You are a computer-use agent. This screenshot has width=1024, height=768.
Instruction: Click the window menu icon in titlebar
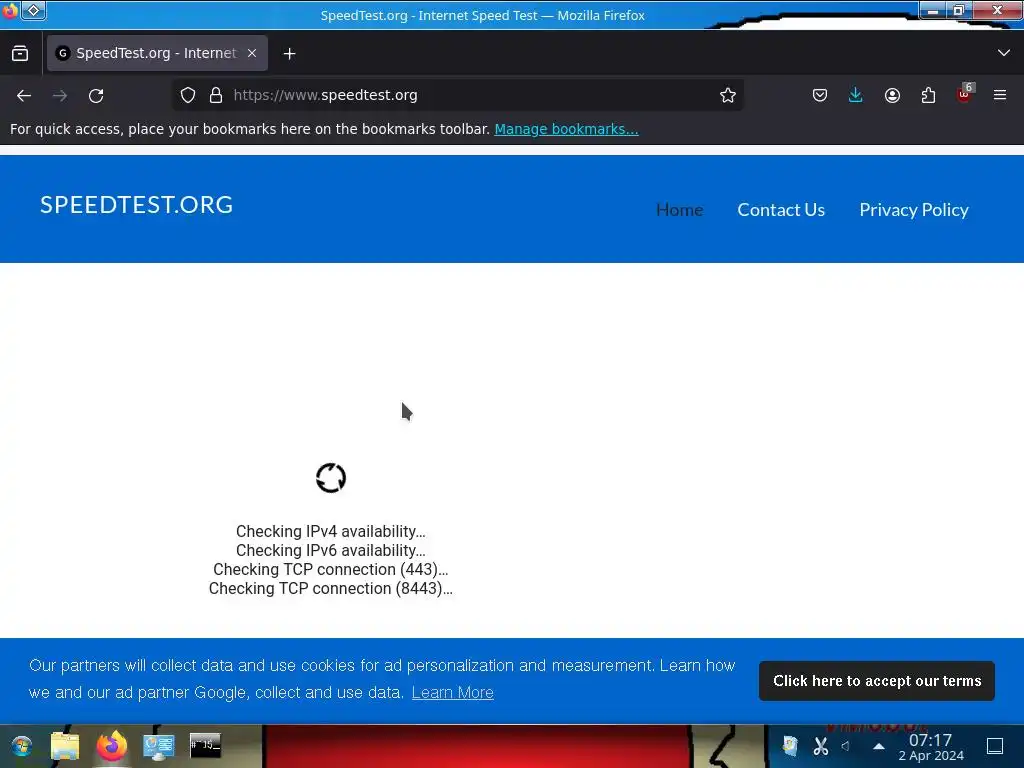(x=9, y=10)
